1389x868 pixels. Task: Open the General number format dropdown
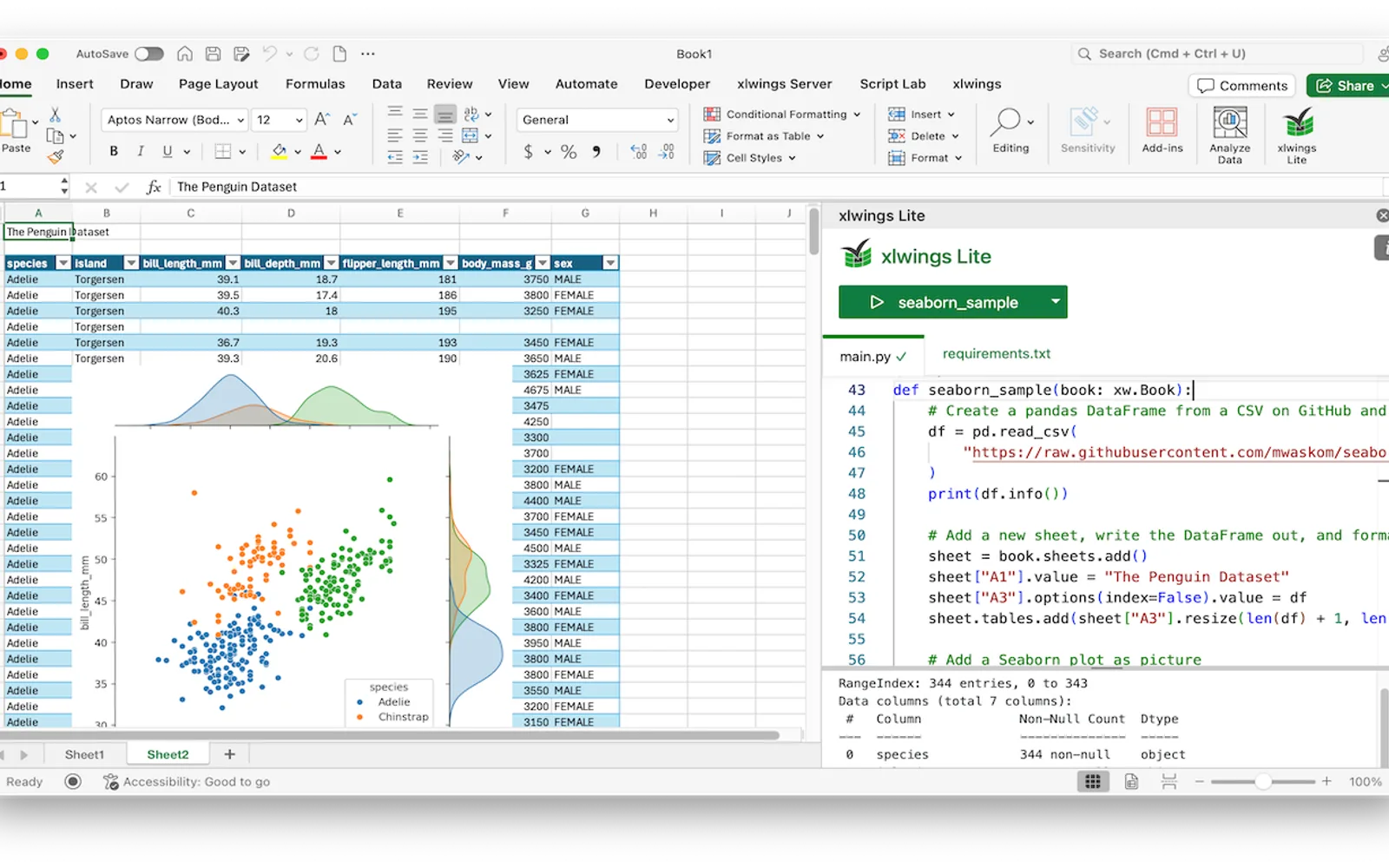[x=597, y=120]
